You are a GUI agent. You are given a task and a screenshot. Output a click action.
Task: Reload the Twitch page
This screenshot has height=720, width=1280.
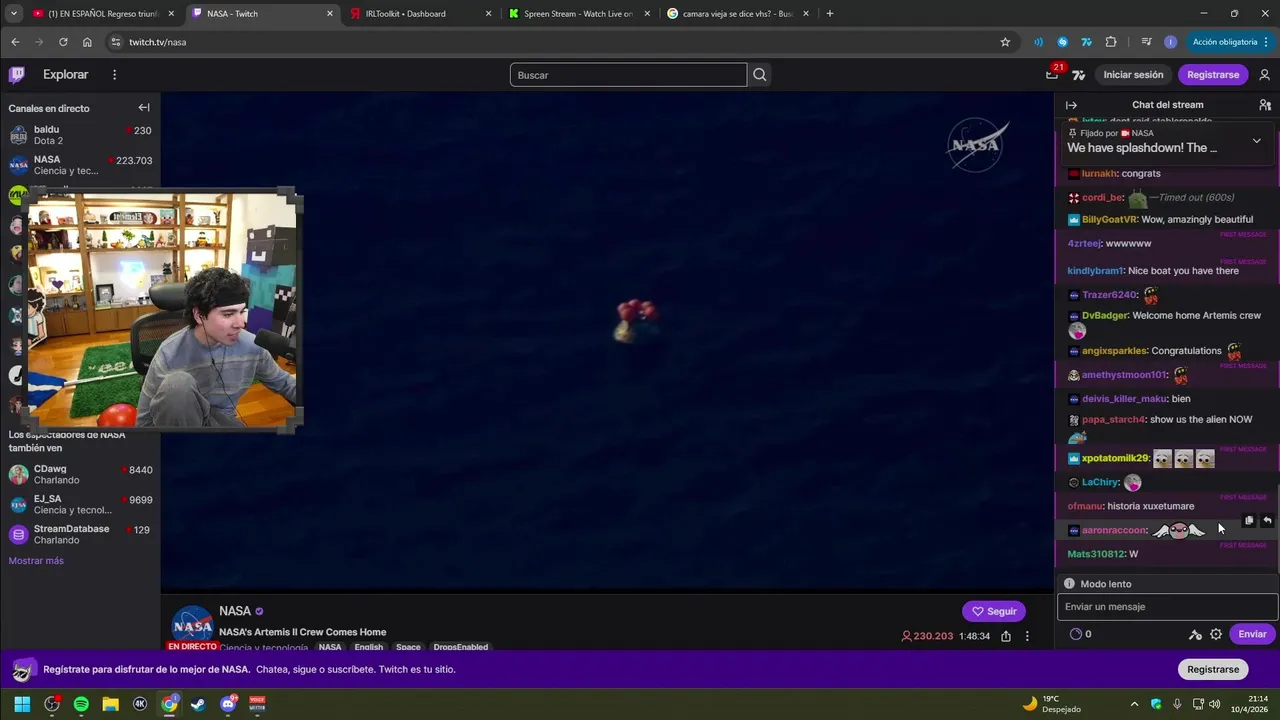[x=63, y=42]
